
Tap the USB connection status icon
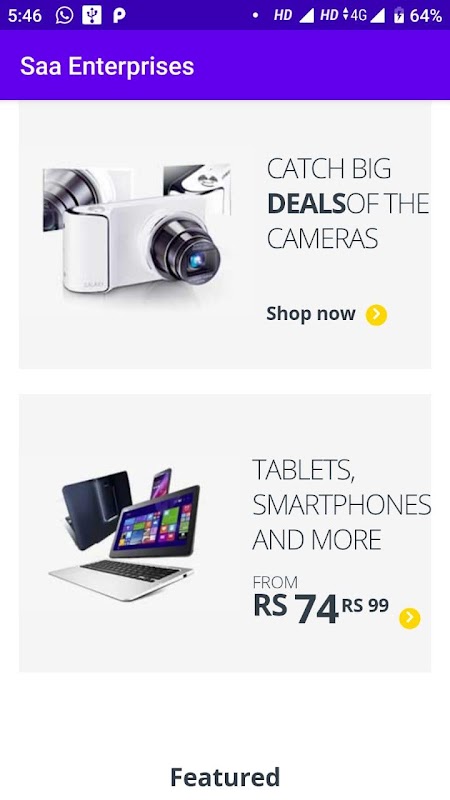pos(92,15)
